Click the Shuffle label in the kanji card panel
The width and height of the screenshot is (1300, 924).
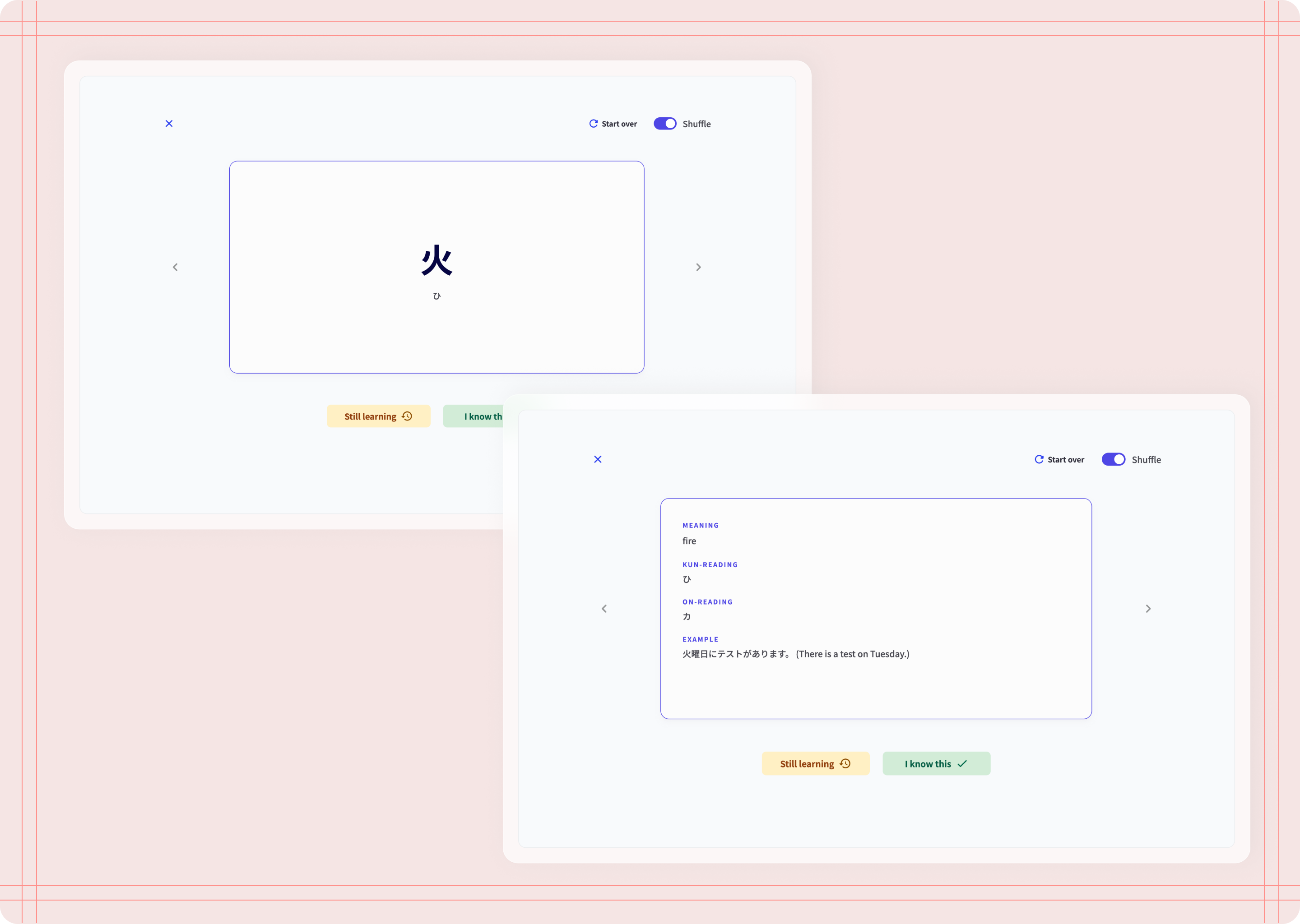point(696,124)
